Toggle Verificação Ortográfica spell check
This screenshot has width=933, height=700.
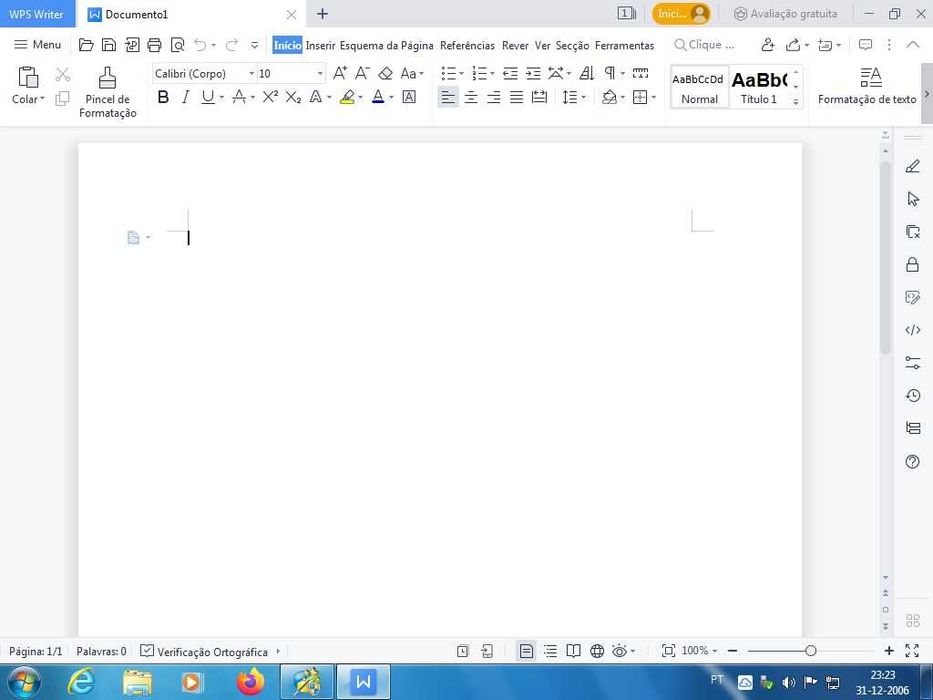tap(204, 651)
